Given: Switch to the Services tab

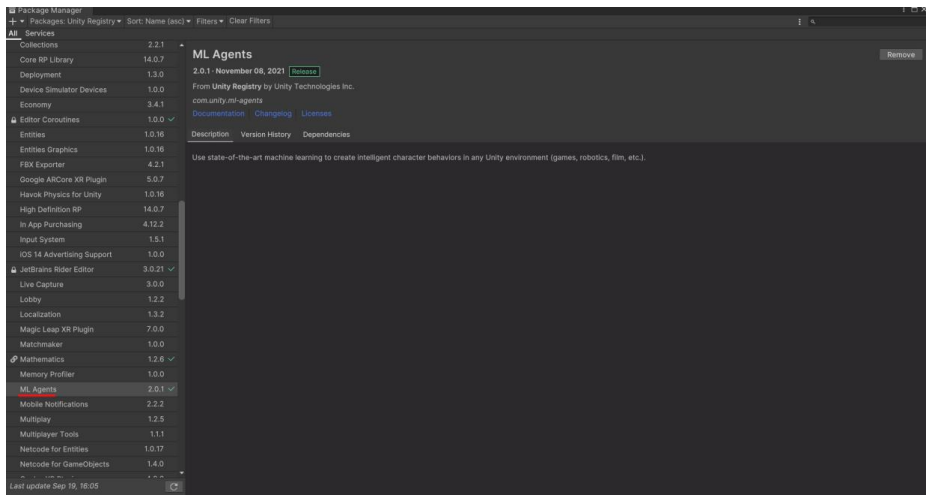Looking at the screenshot, I should click(x=40, y=34).
